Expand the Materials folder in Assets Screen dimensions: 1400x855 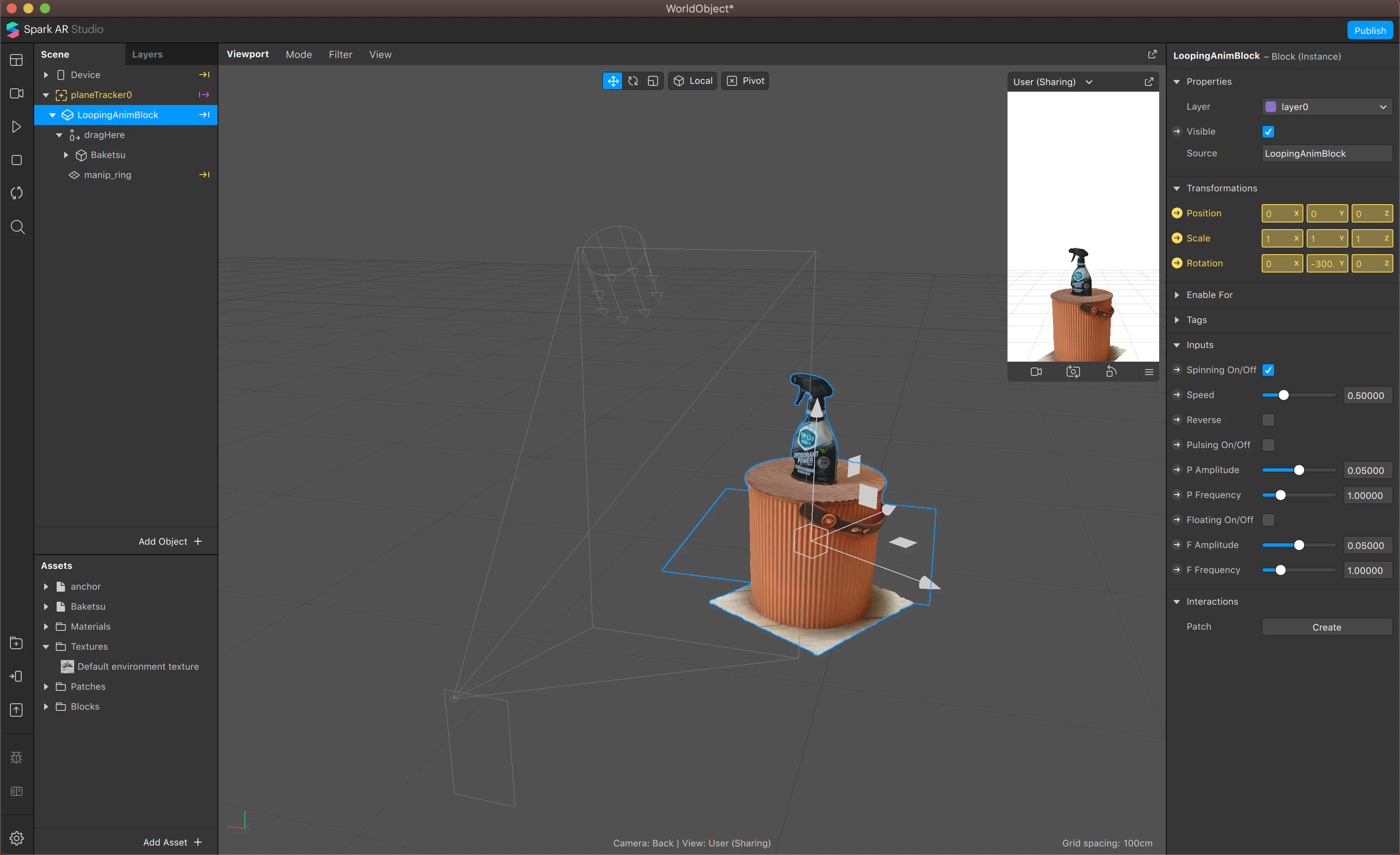[46, 627]
